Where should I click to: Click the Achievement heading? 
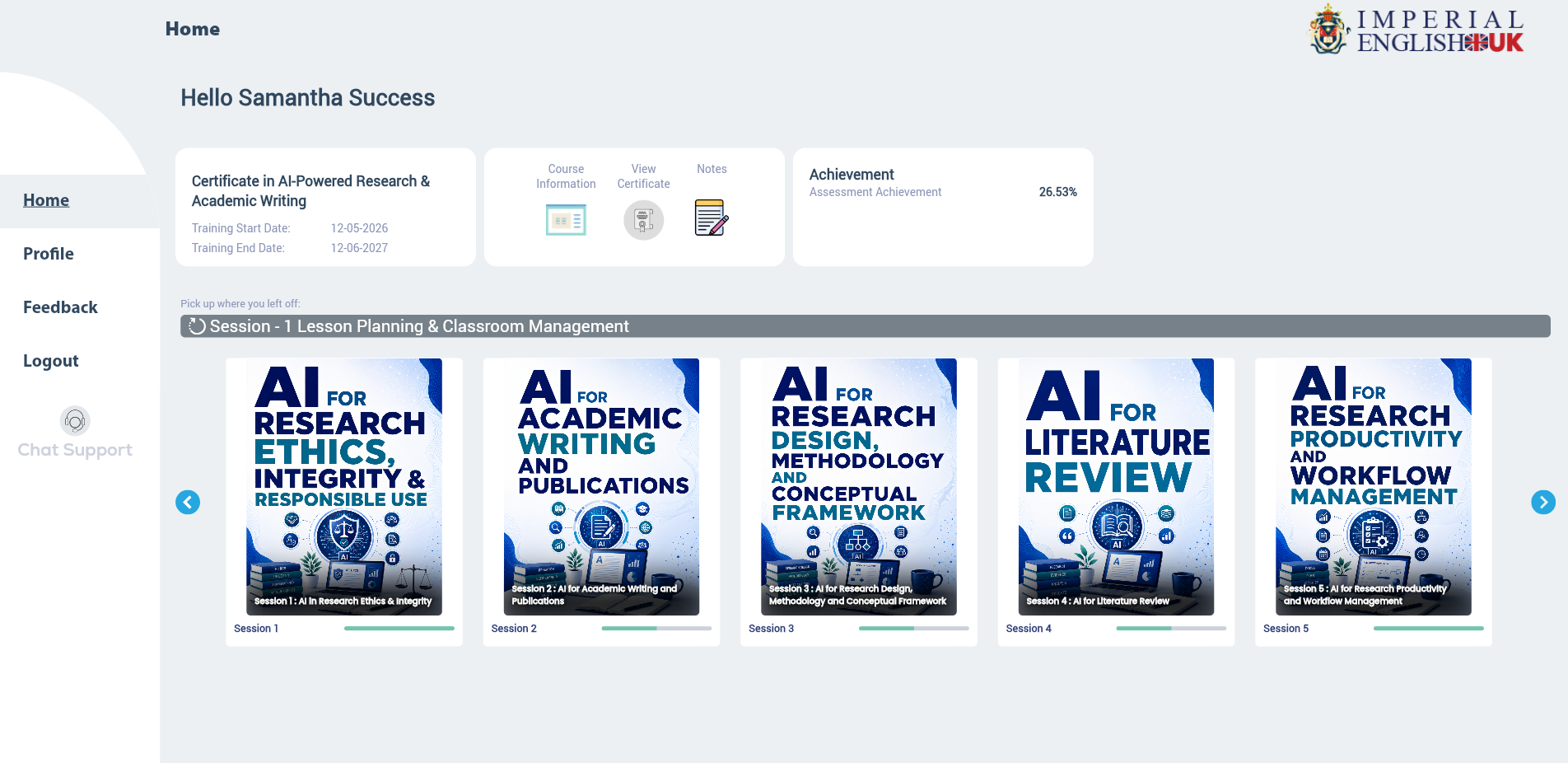(852, 175)
